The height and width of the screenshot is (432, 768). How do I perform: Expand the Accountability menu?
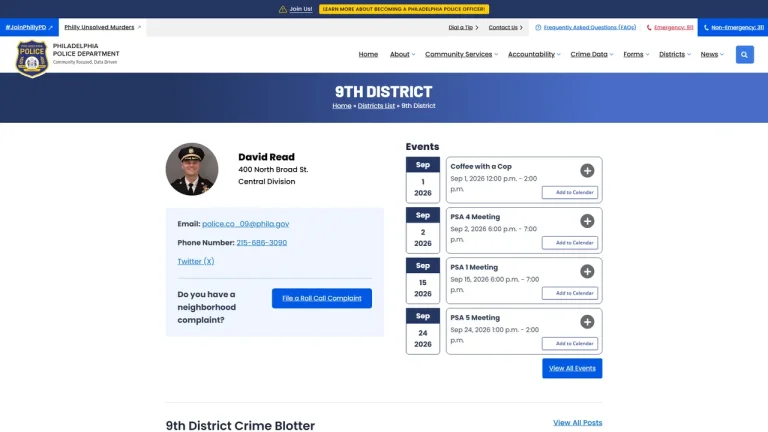534,54
